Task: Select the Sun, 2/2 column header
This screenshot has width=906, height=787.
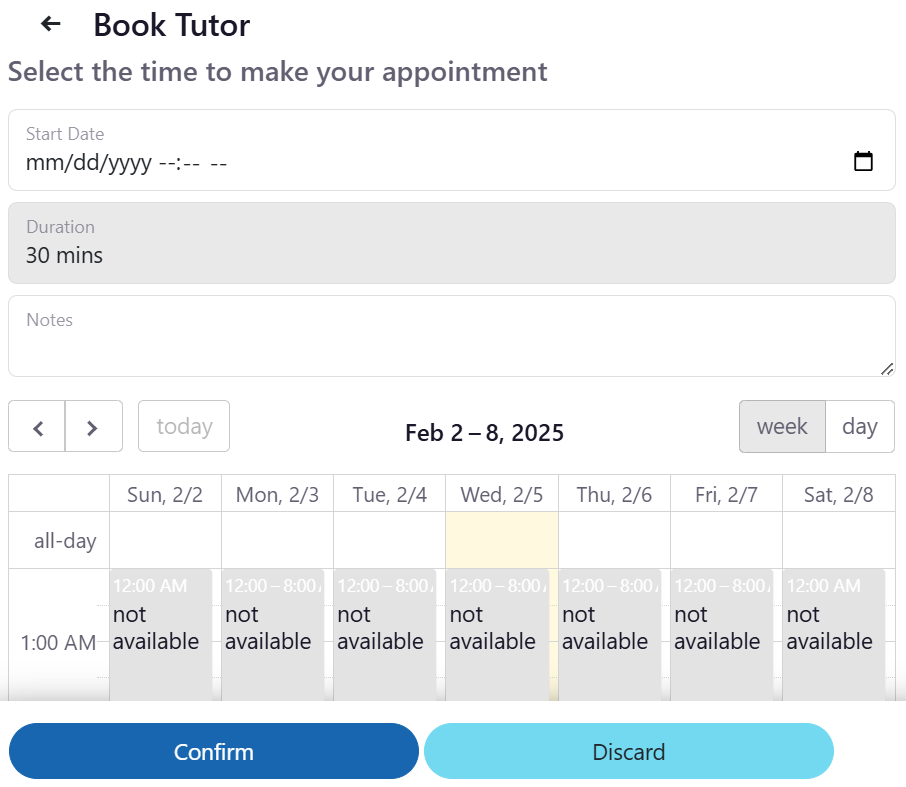Action: click(165, 495)
